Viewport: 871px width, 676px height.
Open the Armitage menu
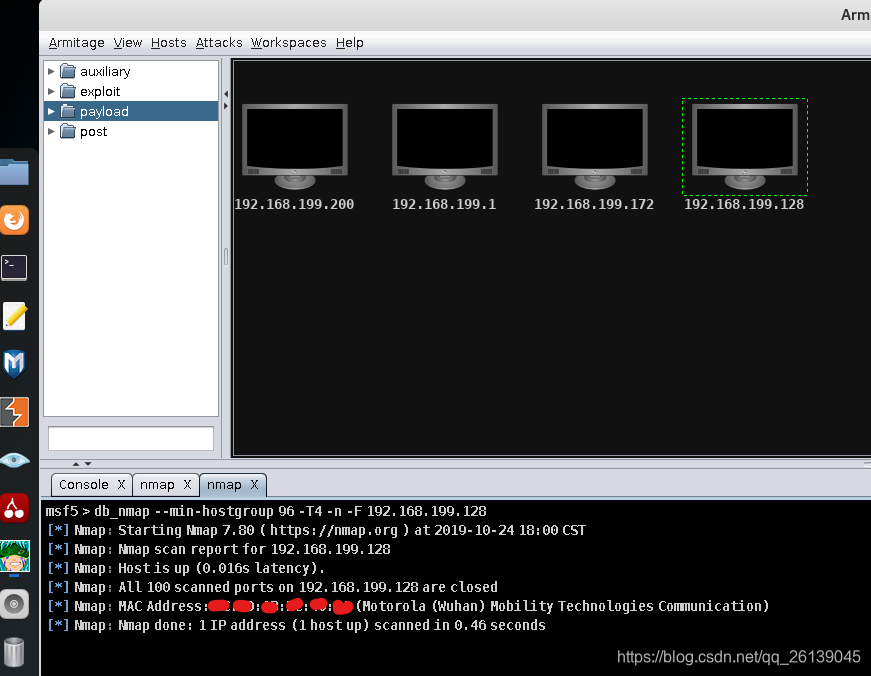(77, 43)
